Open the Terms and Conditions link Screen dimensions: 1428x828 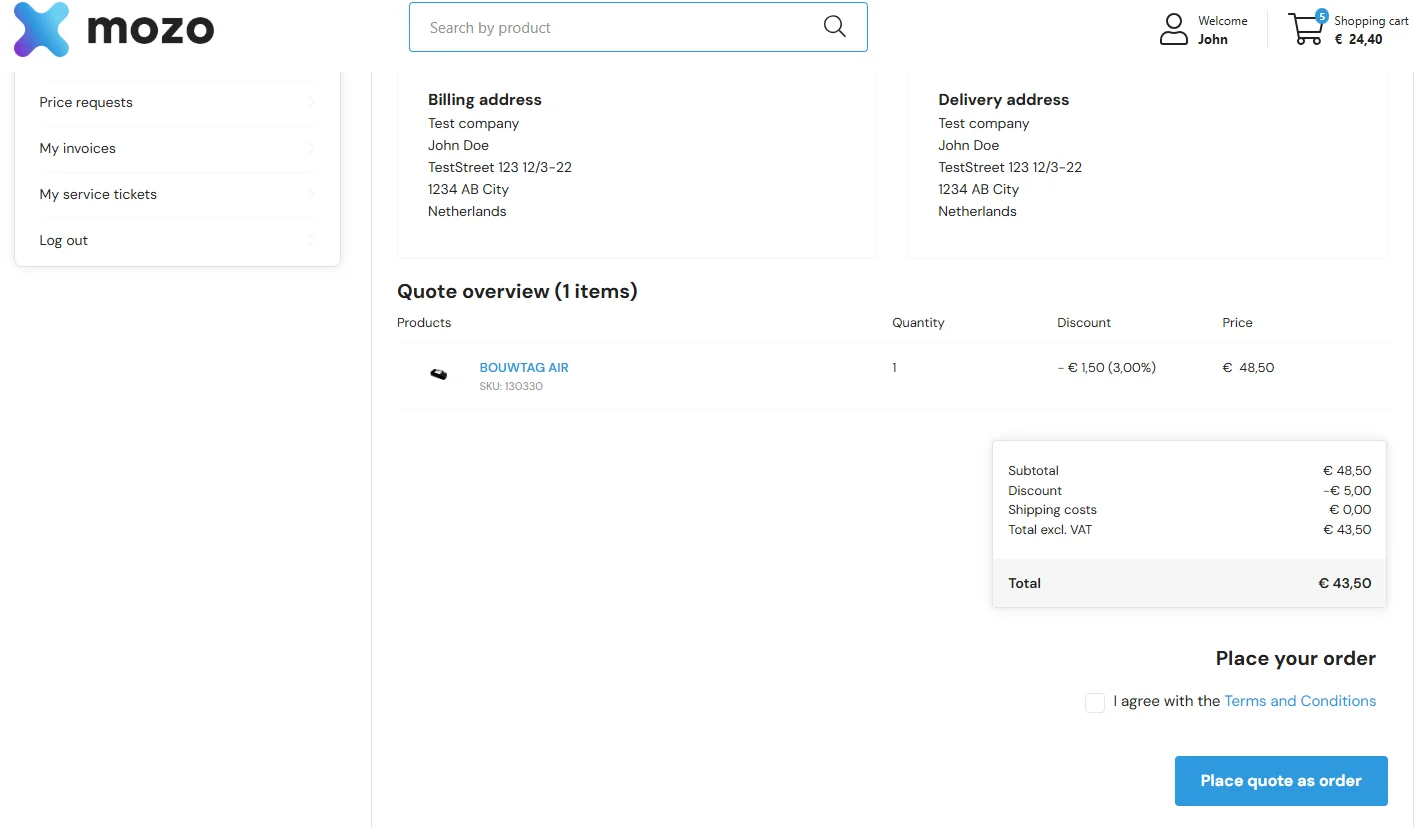pyautogui.click(x=1300, y=701)
